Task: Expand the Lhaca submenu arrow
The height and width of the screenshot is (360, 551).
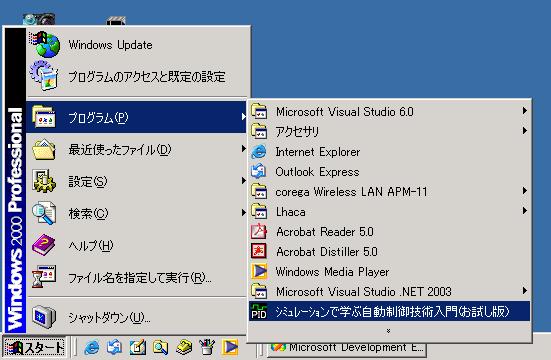Action: click(x=525, y=211)
